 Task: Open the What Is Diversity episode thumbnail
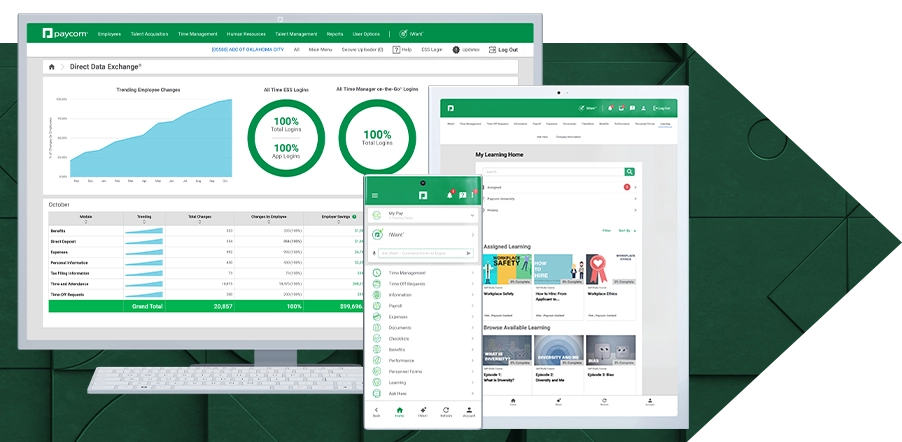pyautogui.click(x=507, y=350)
